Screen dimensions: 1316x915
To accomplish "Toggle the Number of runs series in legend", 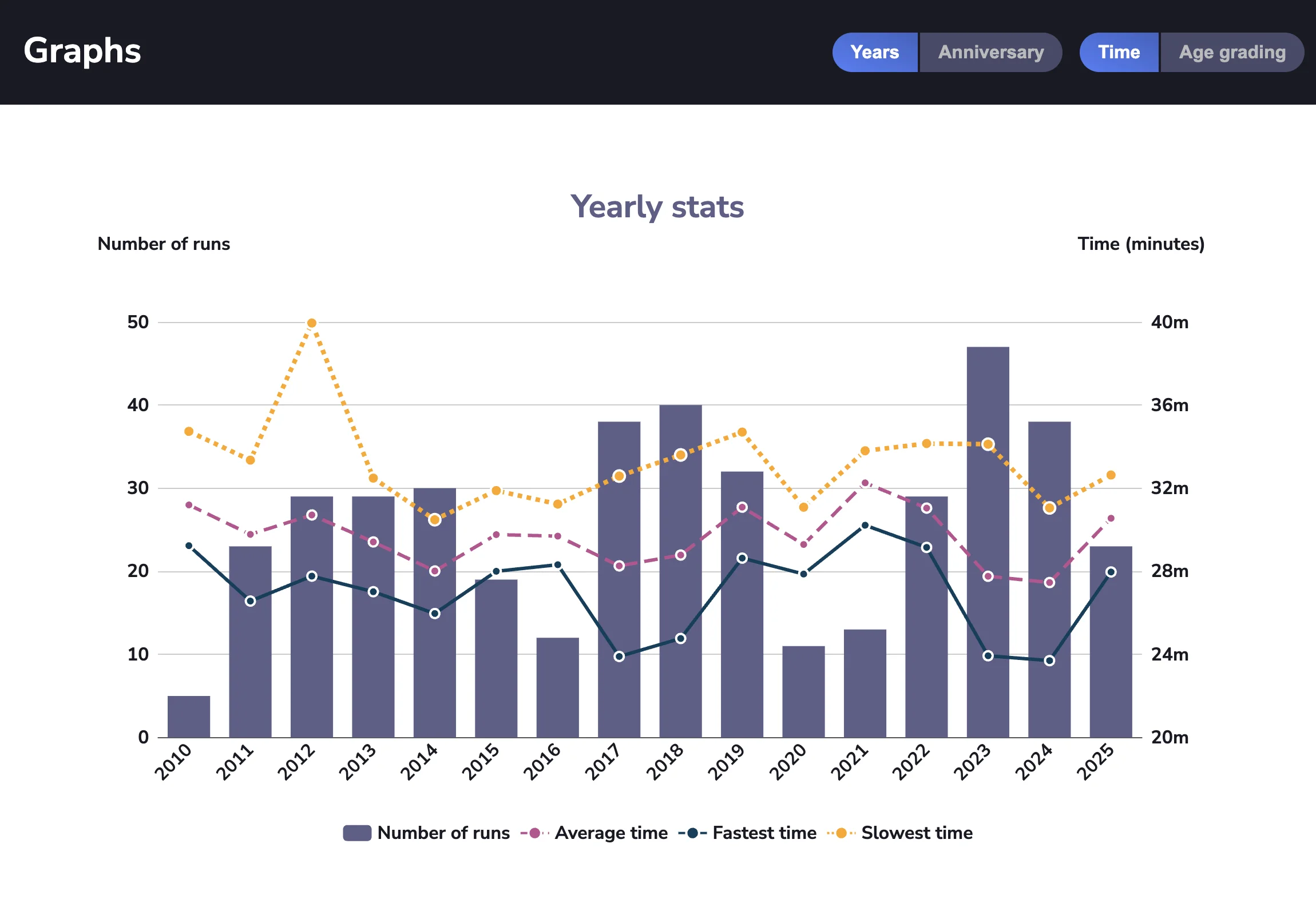I will 443,833.
